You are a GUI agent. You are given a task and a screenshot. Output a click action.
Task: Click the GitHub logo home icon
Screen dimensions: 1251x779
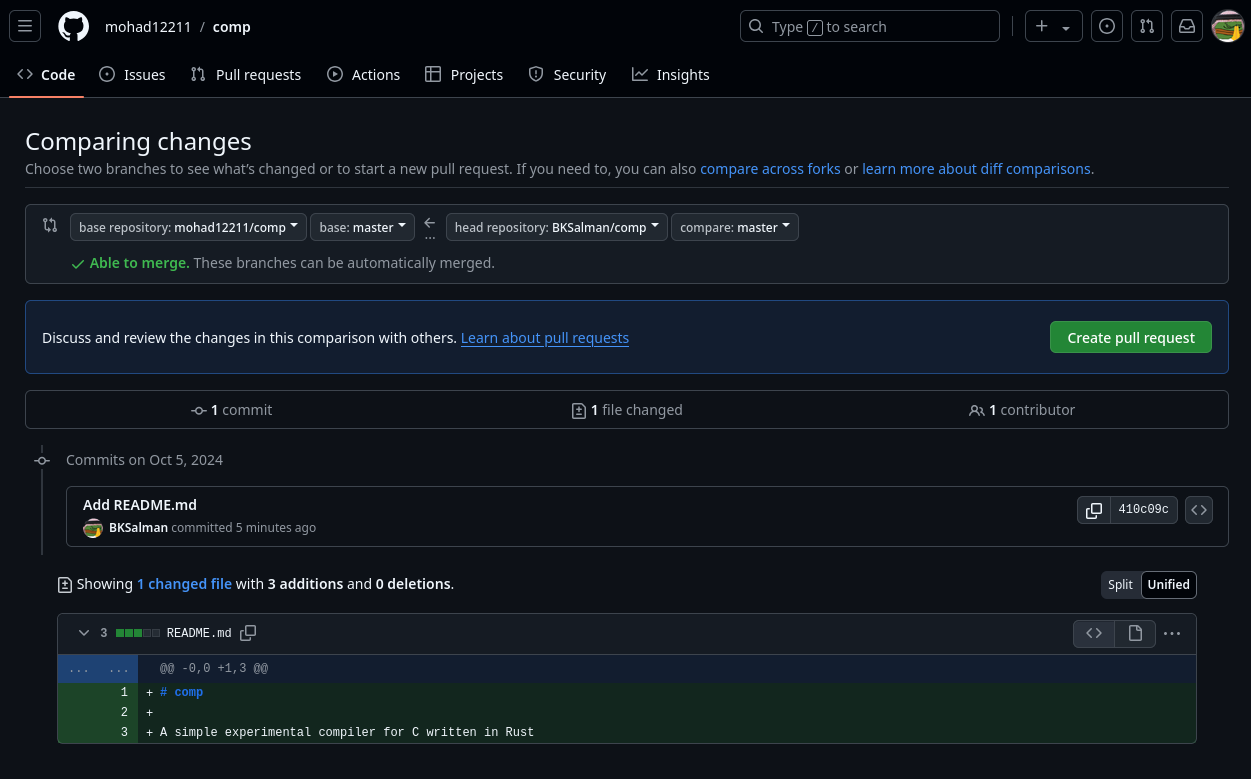(x=73, y=27)
